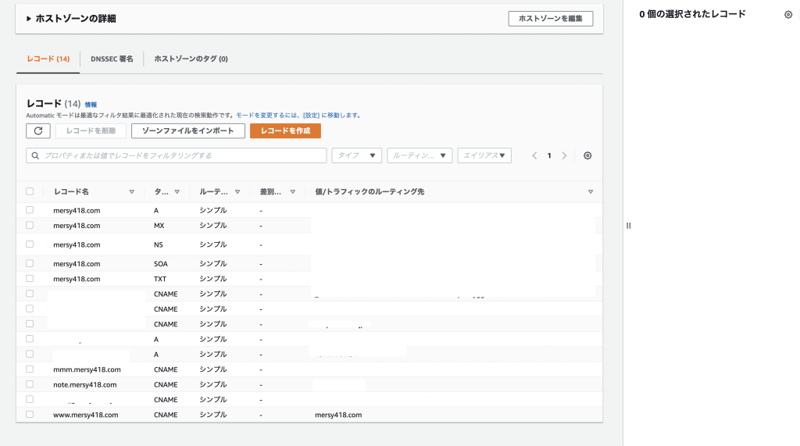Switch to the DNSSEC 署名 tab
Viewport: 800px width, 446px height.
111,59
